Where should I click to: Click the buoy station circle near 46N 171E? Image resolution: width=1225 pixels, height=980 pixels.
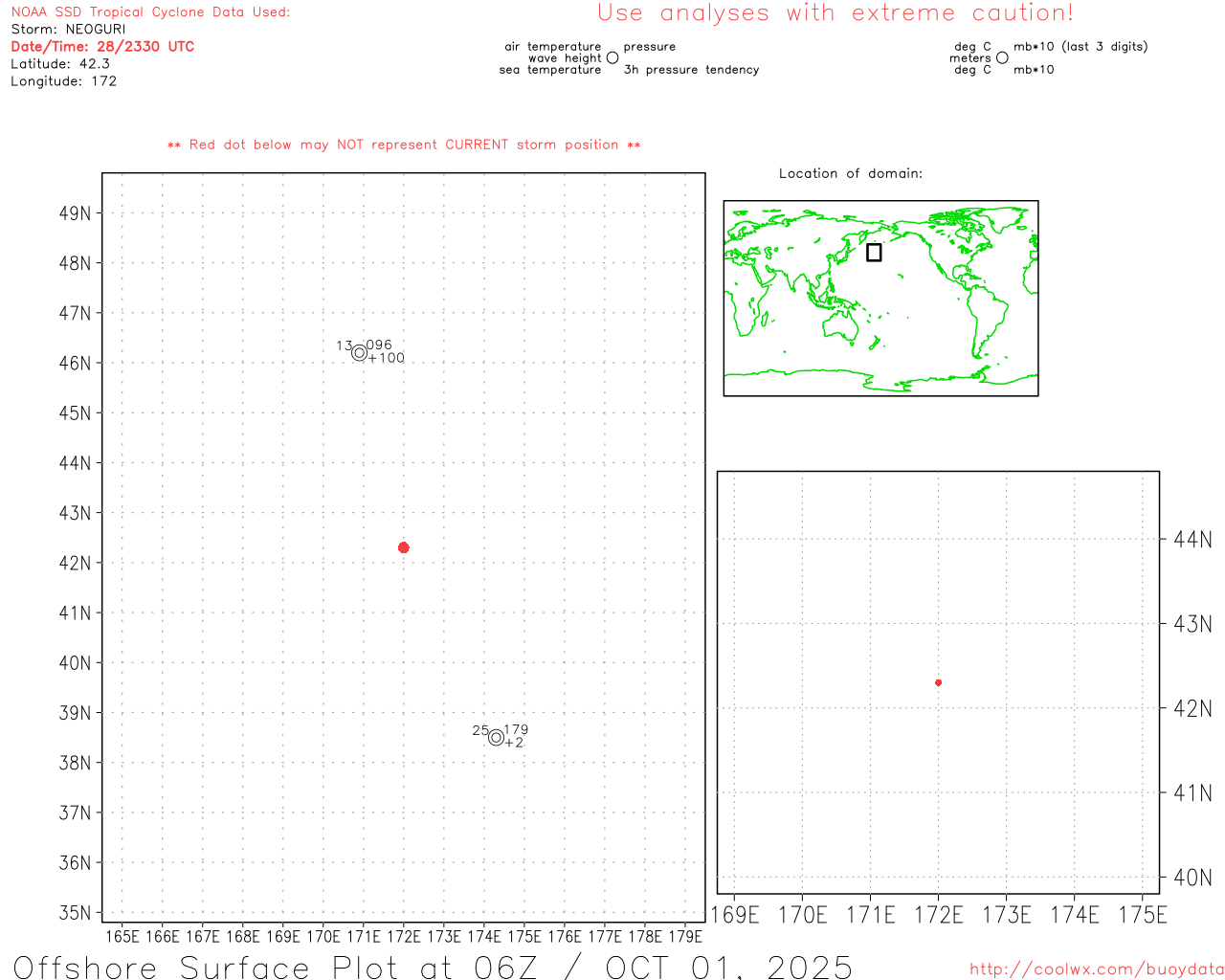point(359,353)
